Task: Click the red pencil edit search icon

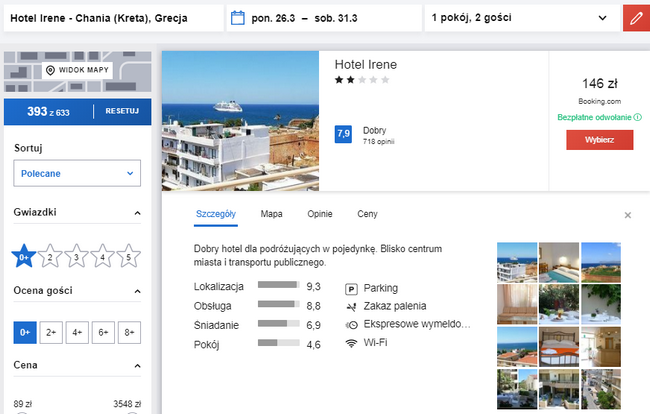Action: click(636, 18)
